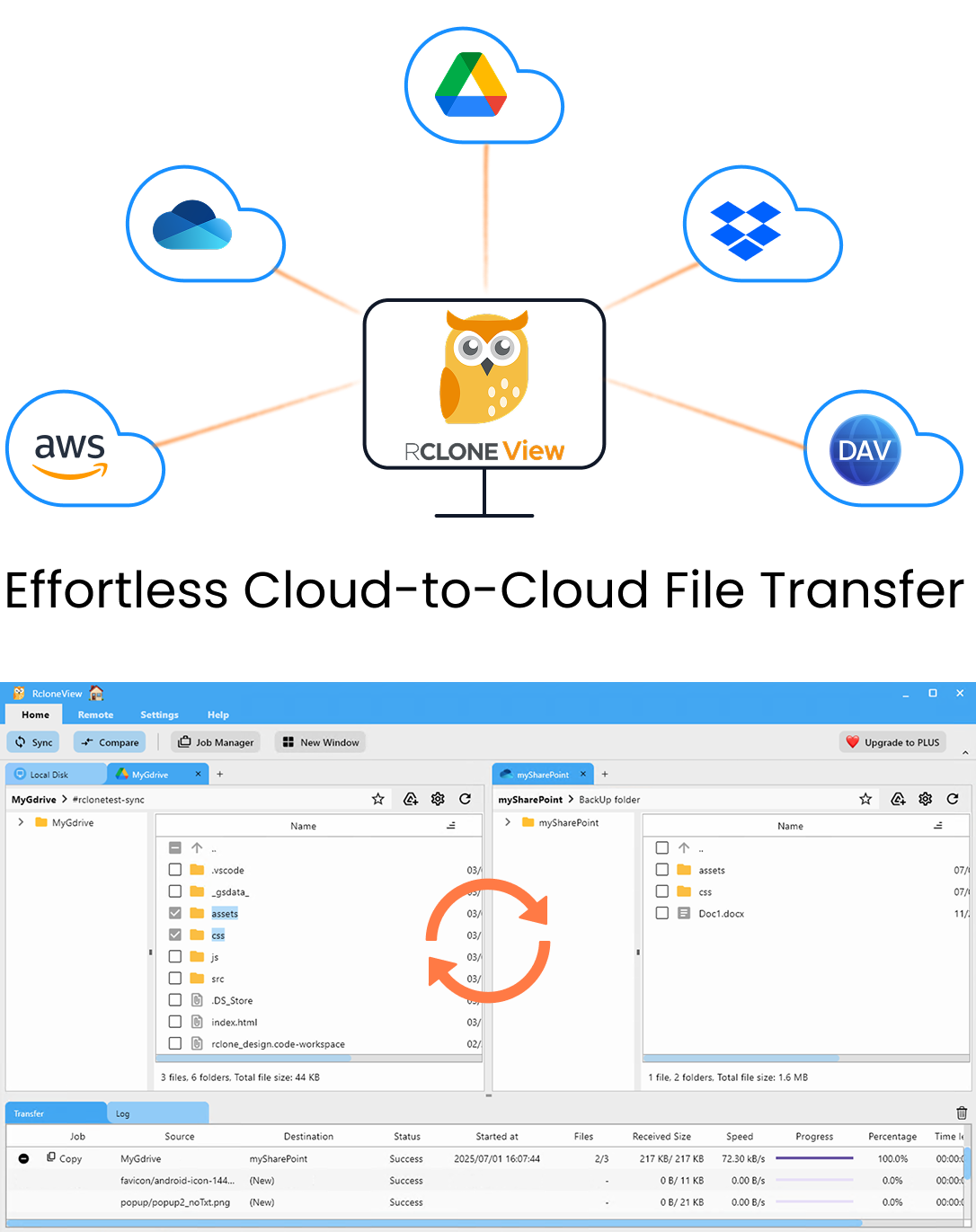Click the Upgrade to PLUS button
Viewport: 976px width, 1232px height.
click(x=892, y=741)
